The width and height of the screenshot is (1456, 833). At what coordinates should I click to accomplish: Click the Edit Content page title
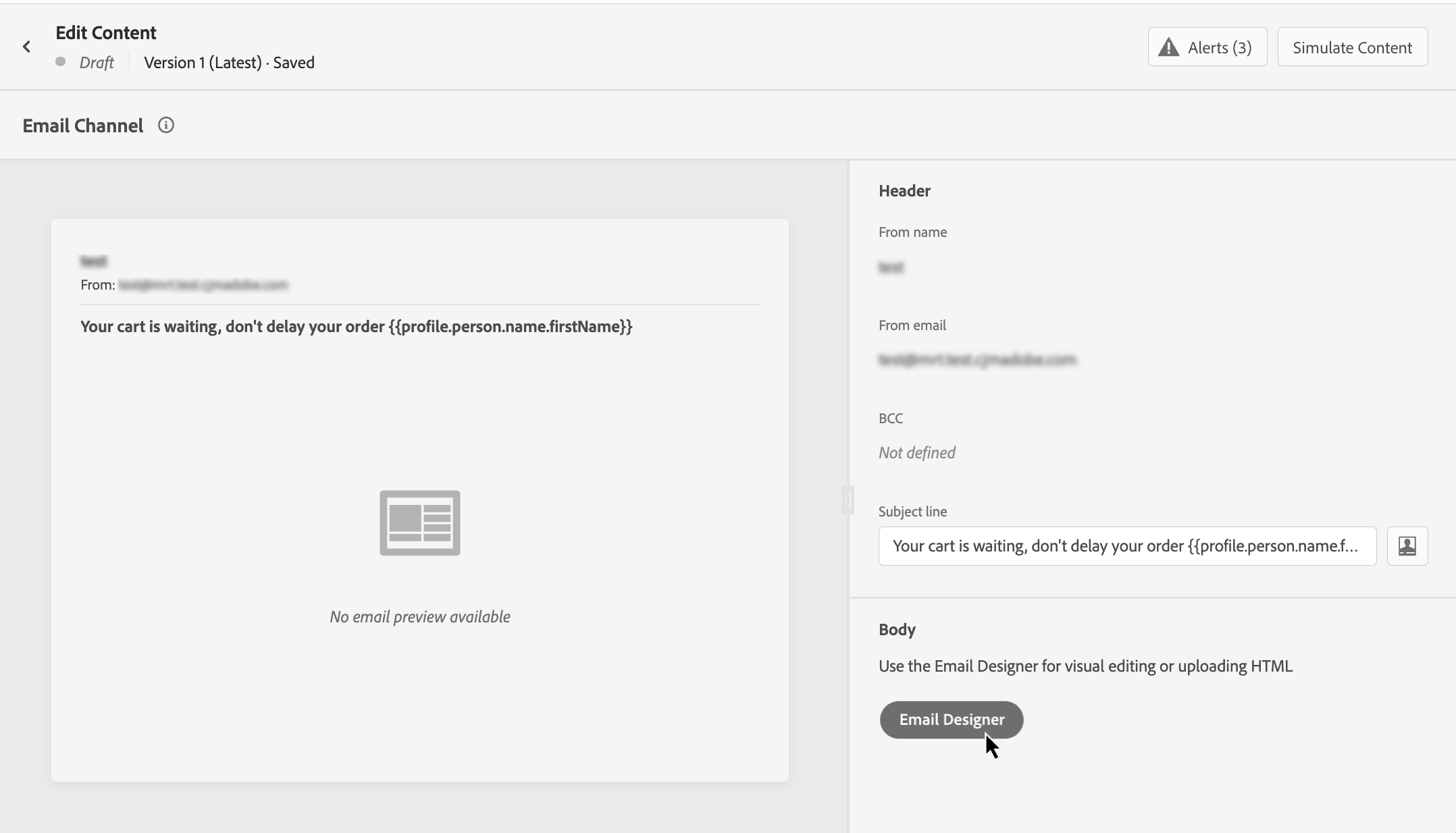[x=106, y=33]
